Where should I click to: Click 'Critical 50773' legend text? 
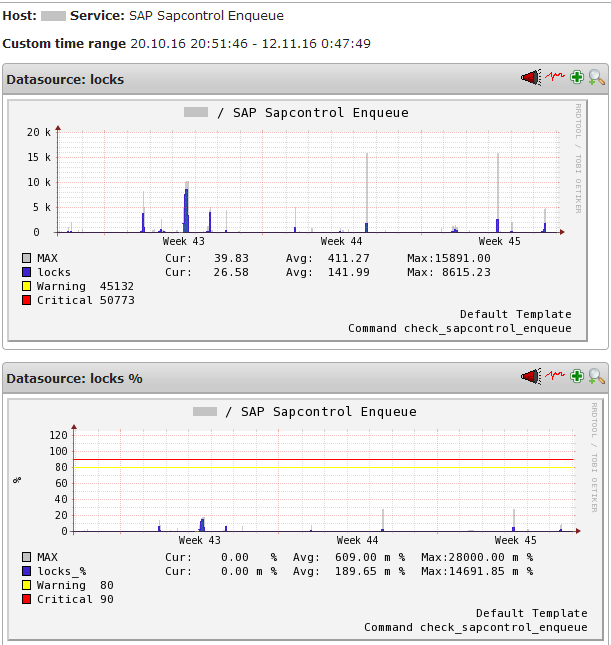tap(86, 300)
